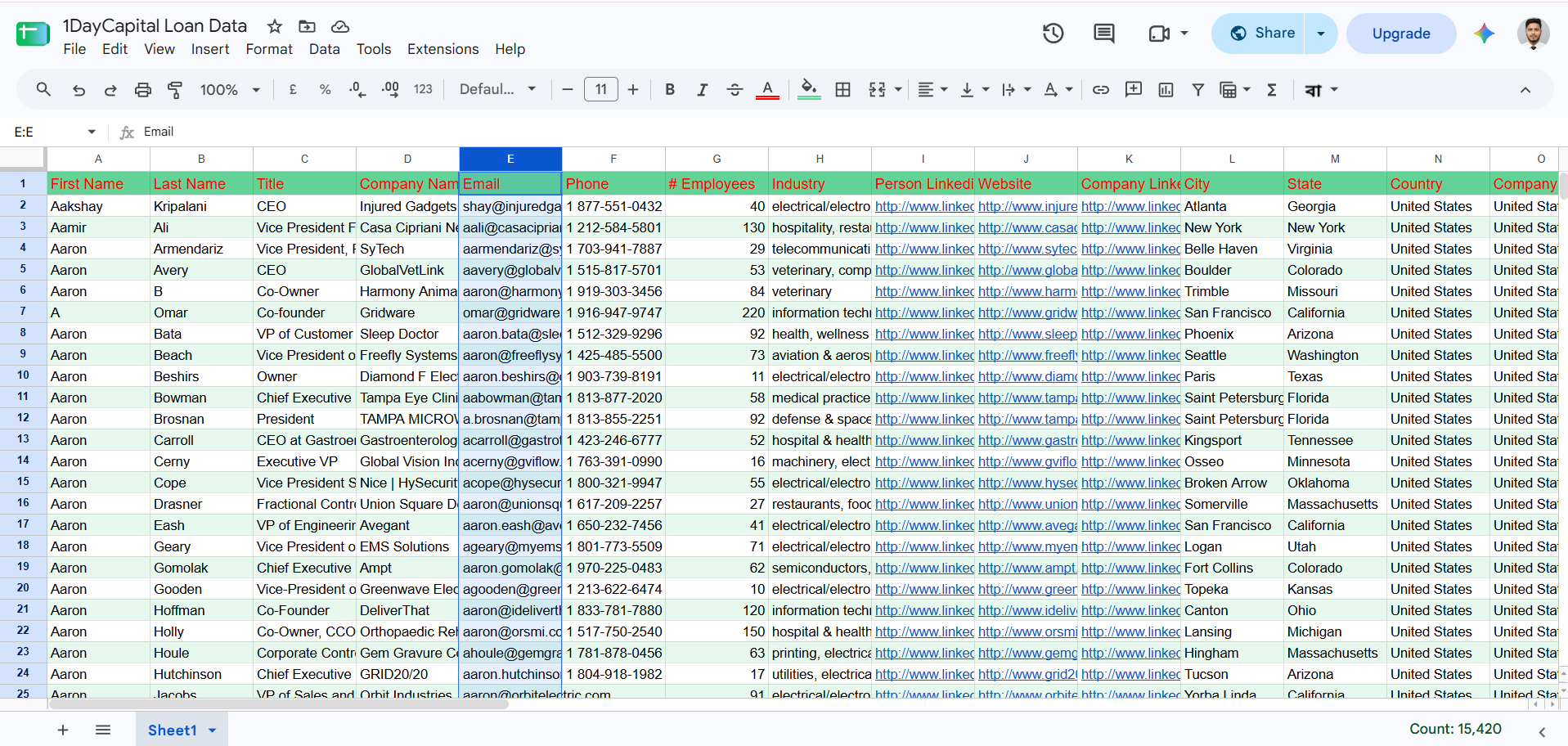The height and width of the screenshot is (746, 1568).
Task: Toggle strikethrough formatting
Action: (735, 90)
